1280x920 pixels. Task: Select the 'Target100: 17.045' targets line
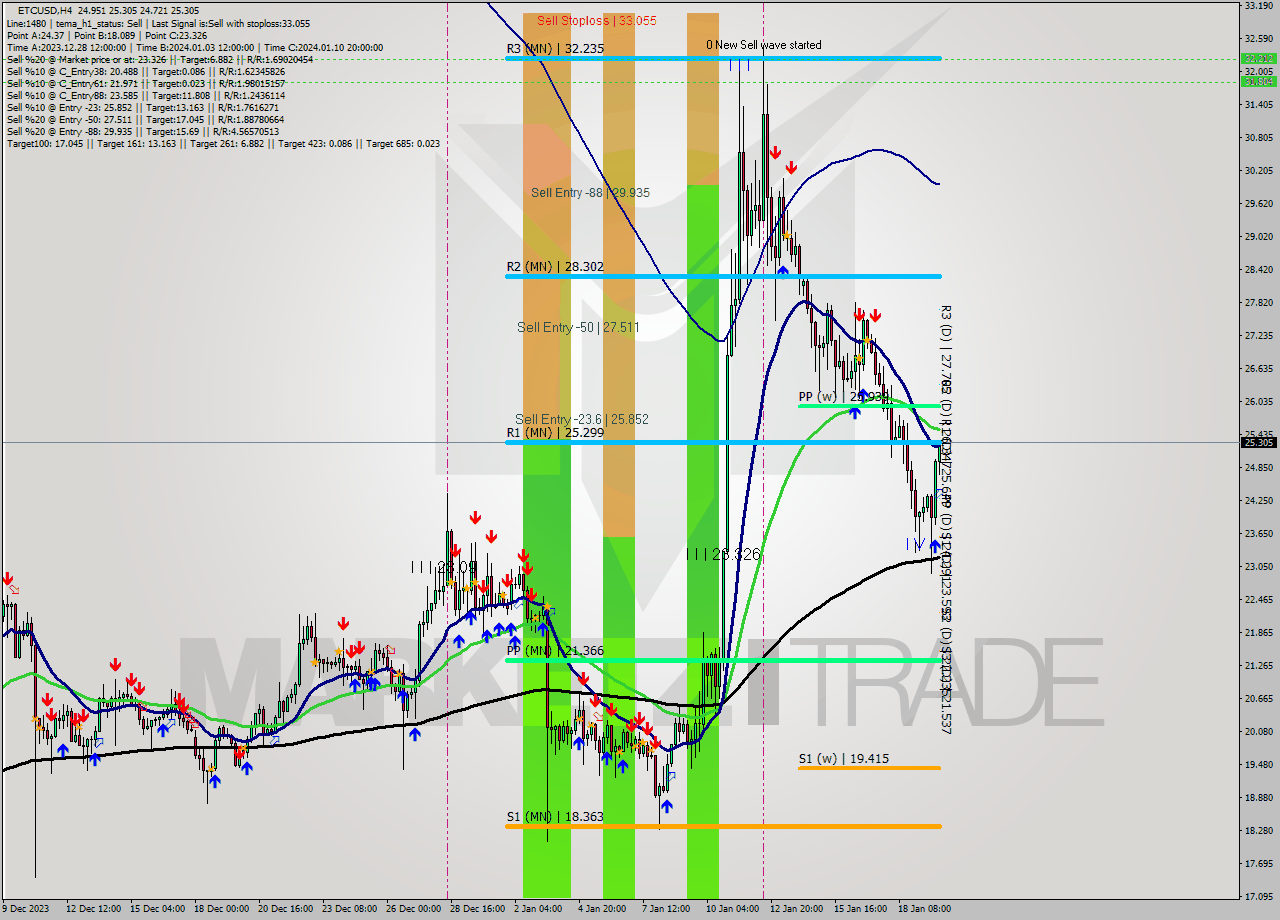click(x=223, y=143)
